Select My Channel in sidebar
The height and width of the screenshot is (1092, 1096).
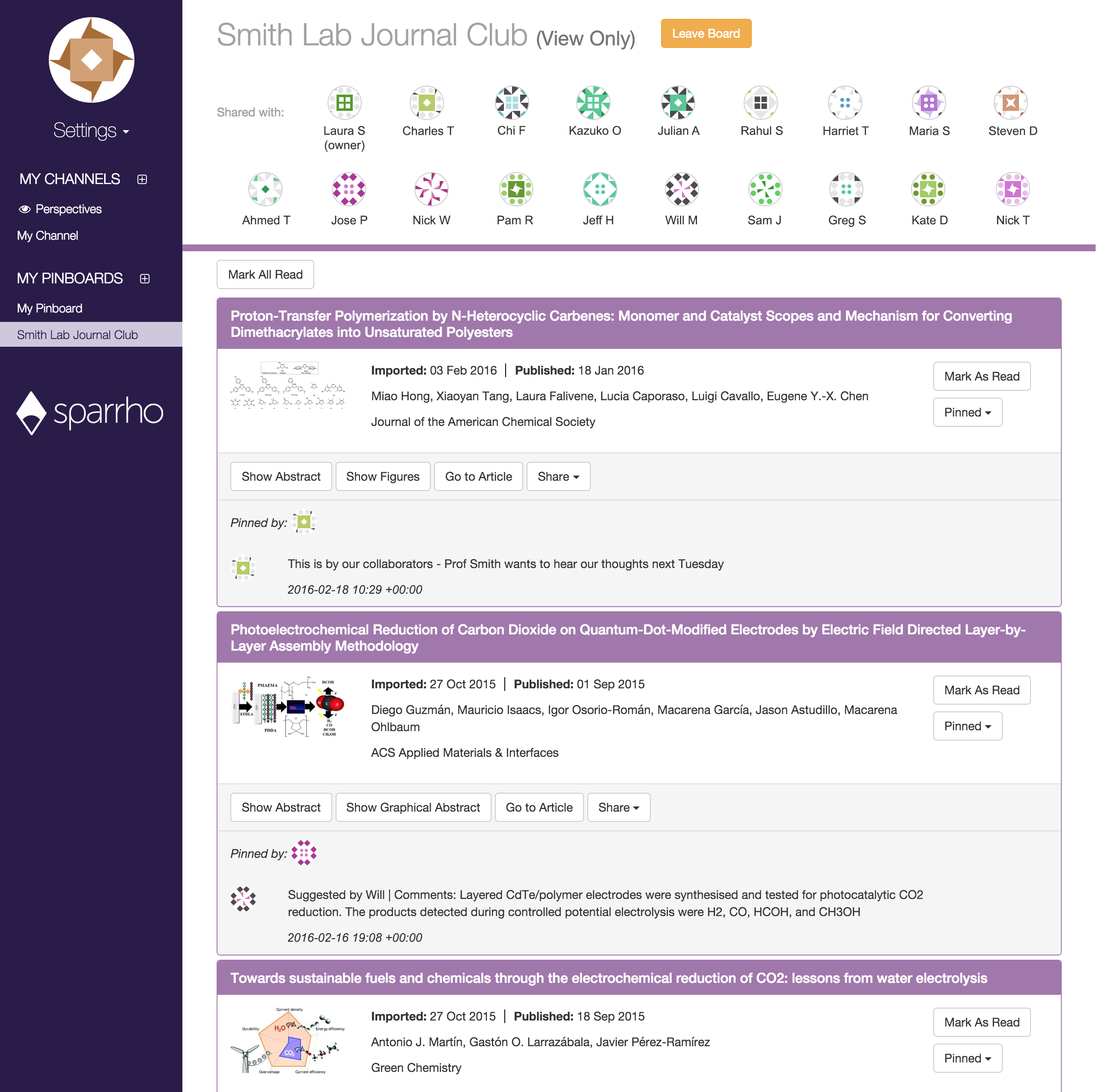(48, 235)
